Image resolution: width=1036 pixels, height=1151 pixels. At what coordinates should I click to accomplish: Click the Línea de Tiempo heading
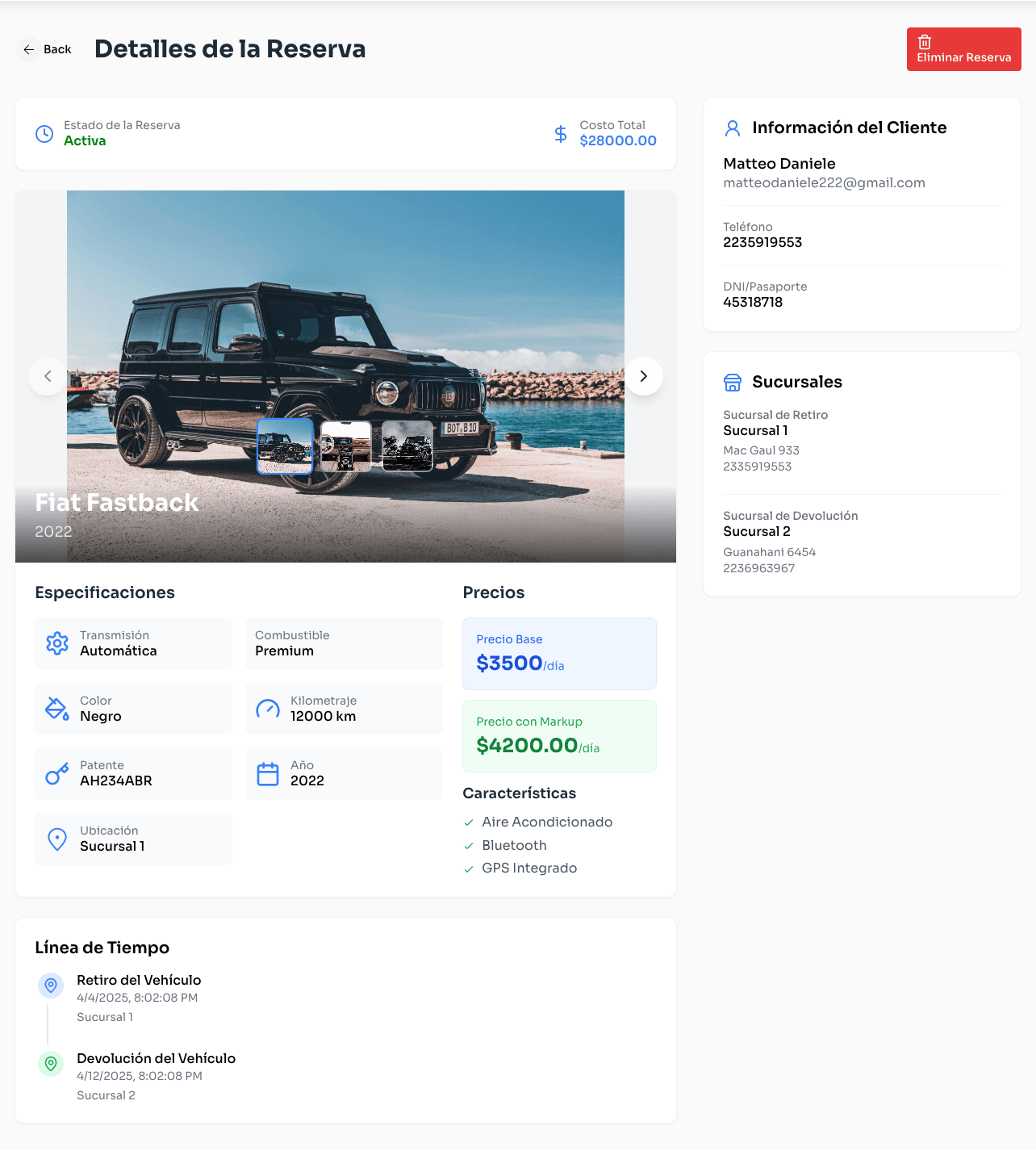(102, 948)
